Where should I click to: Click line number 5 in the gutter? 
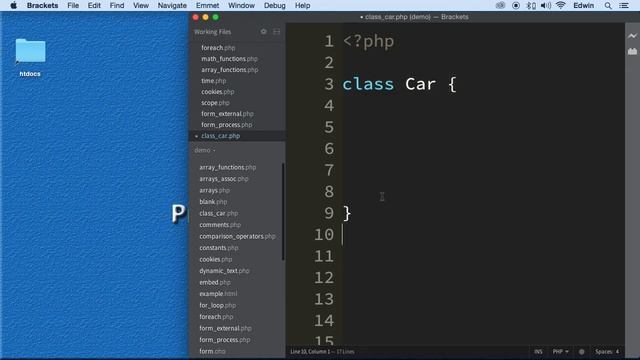click(329, 127)
